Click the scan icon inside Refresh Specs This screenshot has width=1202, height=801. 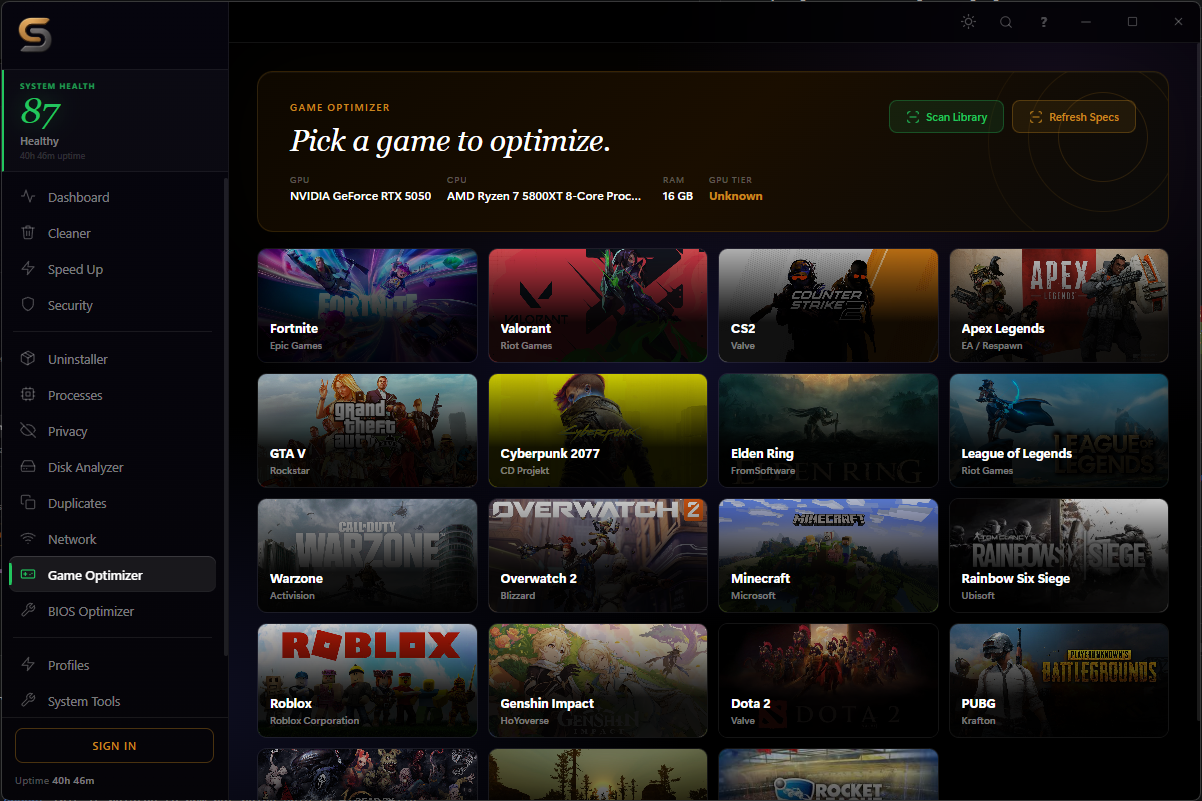1035,117
